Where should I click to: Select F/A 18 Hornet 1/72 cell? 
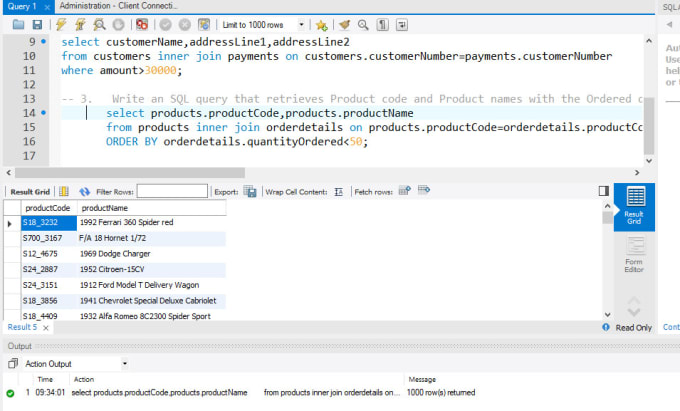tap(151, 238)
